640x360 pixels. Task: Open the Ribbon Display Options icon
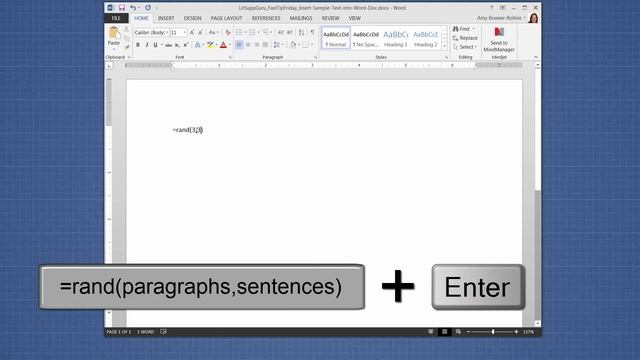[503, 8]
